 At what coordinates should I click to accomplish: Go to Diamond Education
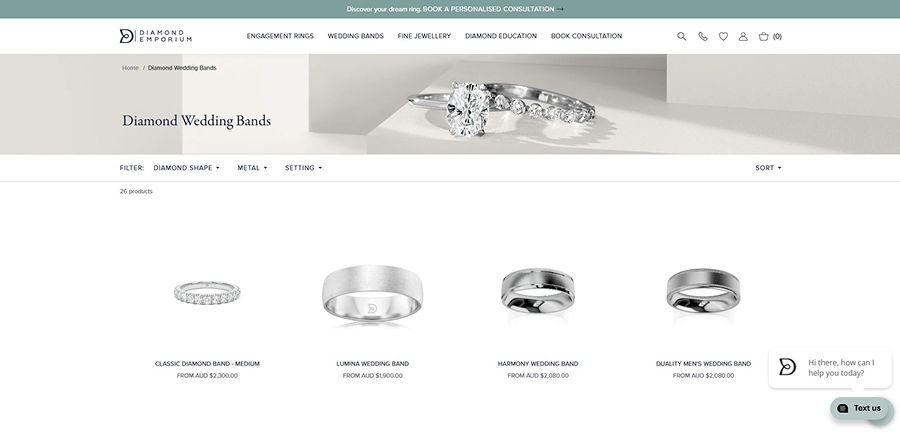click(501, 36)
